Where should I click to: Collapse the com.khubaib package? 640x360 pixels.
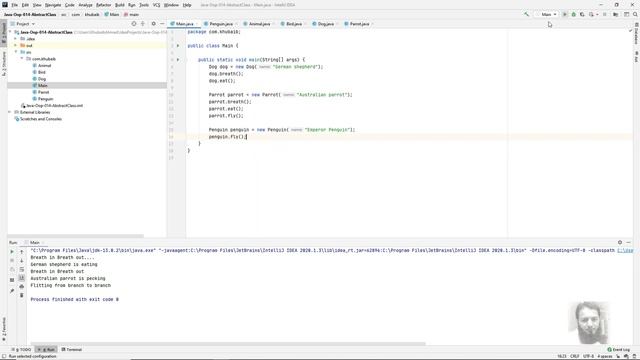[22, 59]
